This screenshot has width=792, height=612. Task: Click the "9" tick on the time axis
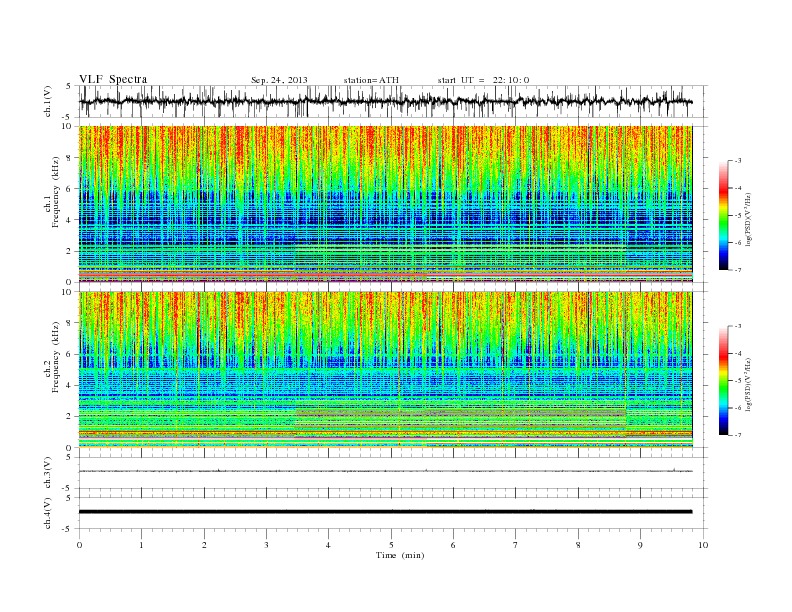pyautogui.click(x=640, y=545)
